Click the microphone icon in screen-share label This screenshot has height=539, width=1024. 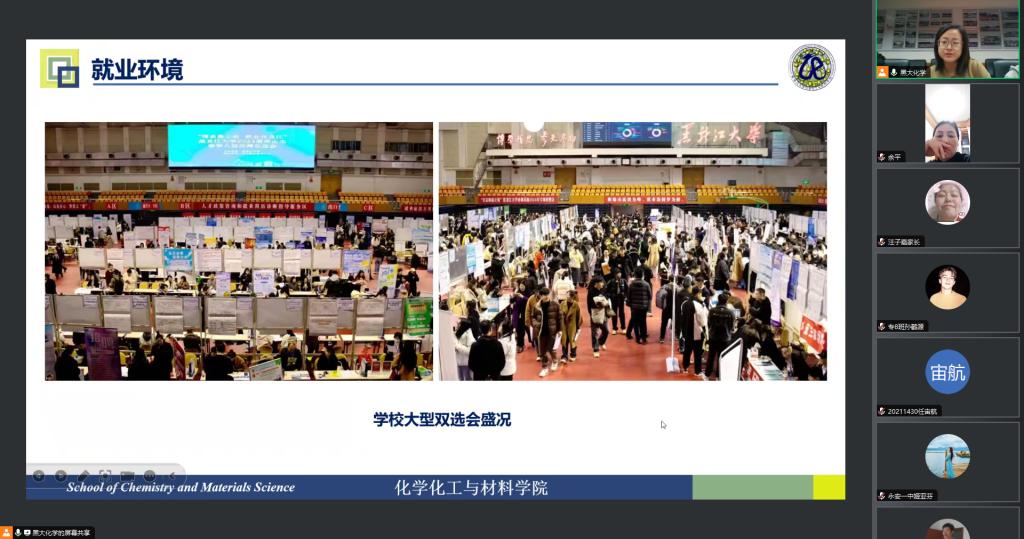pos(18,533)
